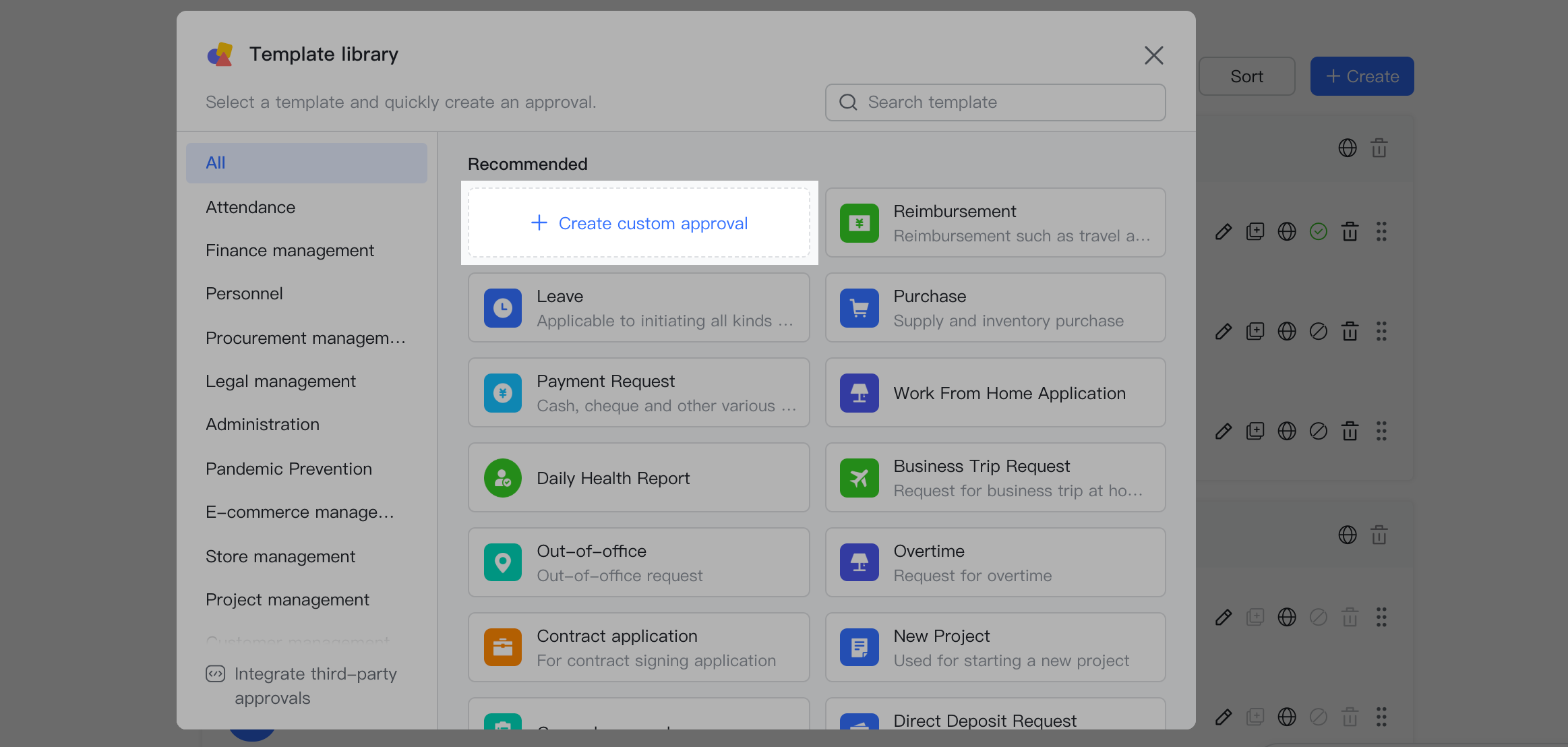Click the blue Create button
Screen dimensions: 1568x747
(1361, 76)
